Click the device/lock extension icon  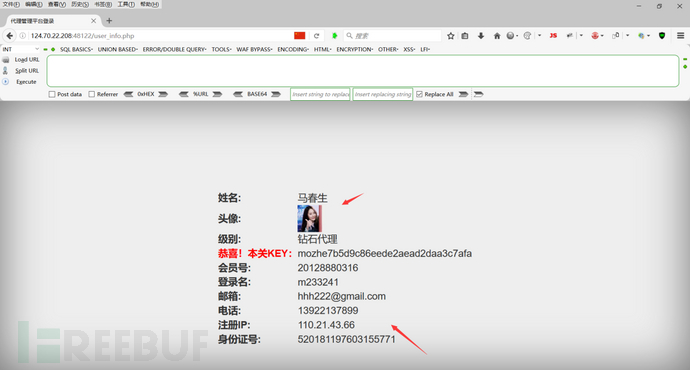pos(616,36)
